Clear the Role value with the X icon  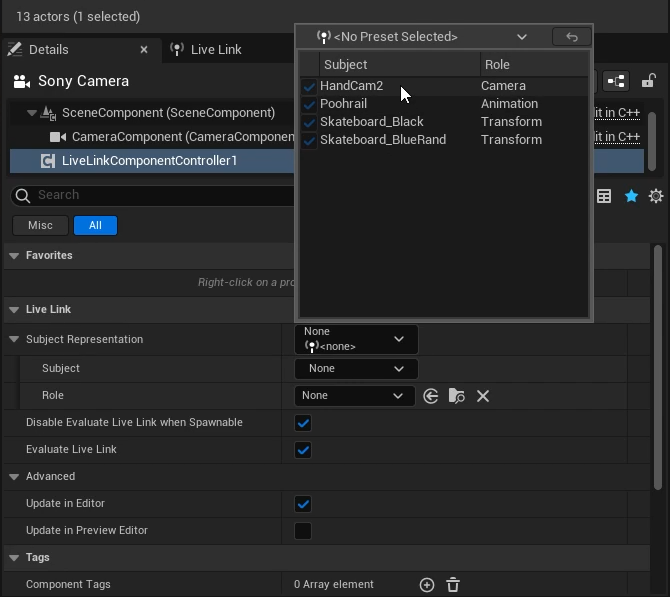coord(483,396)
